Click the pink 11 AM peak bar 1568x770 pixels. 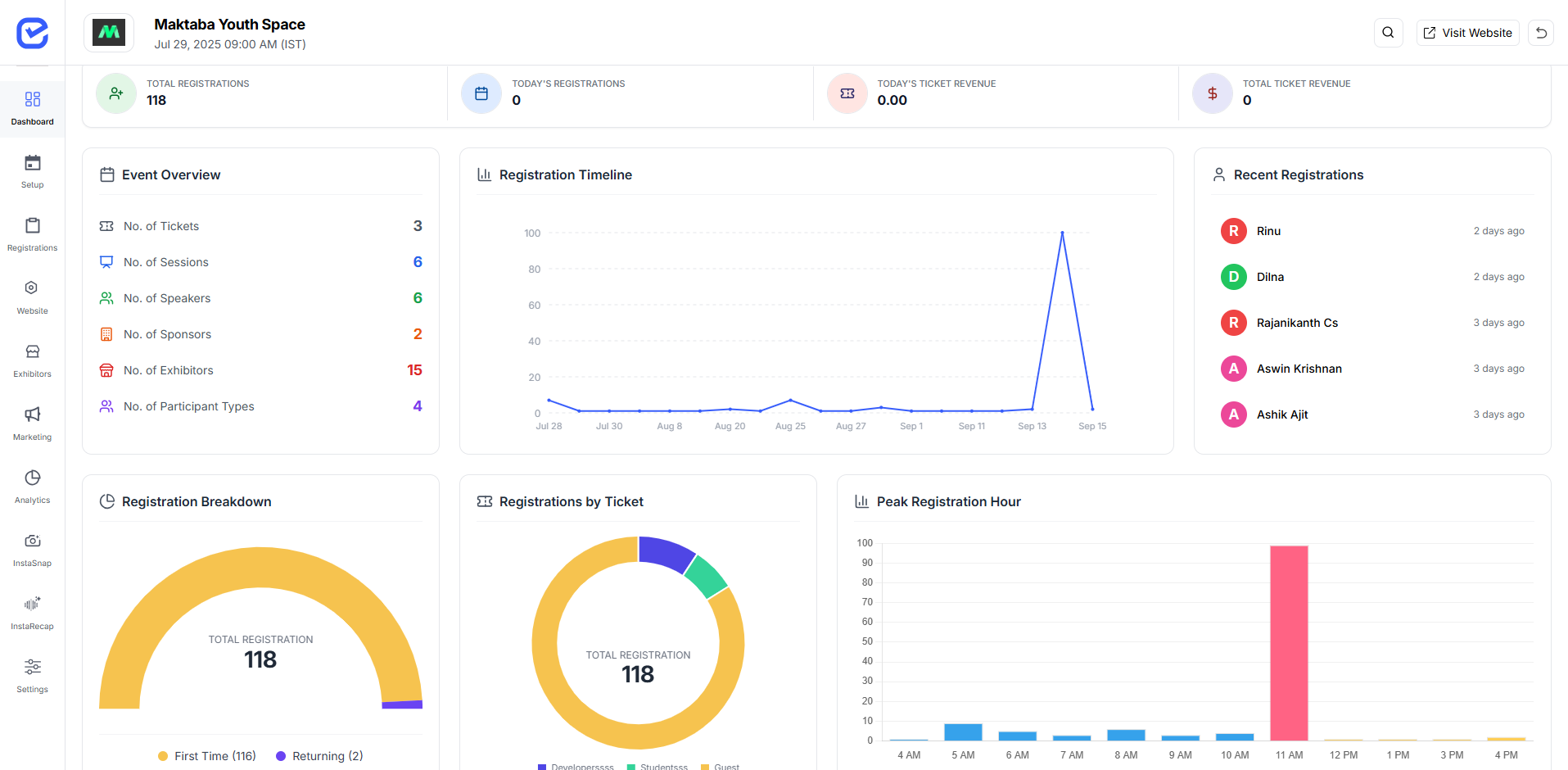click(1289, 643)
